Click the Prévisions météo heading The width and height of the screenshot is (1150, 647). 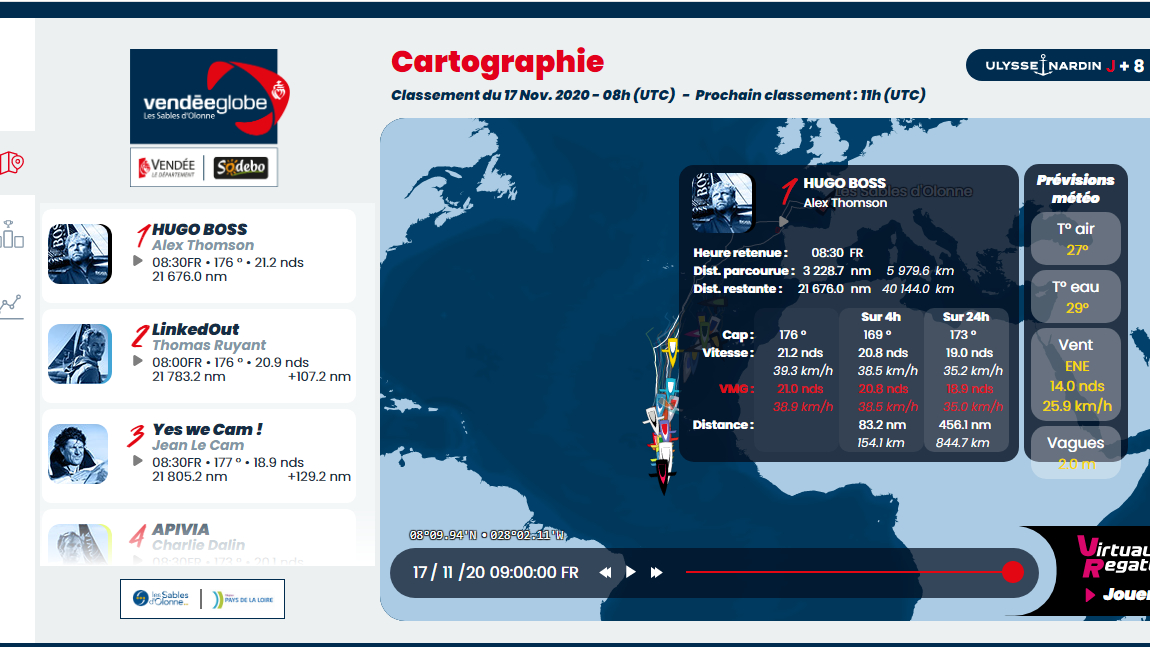coord(1075,189)
